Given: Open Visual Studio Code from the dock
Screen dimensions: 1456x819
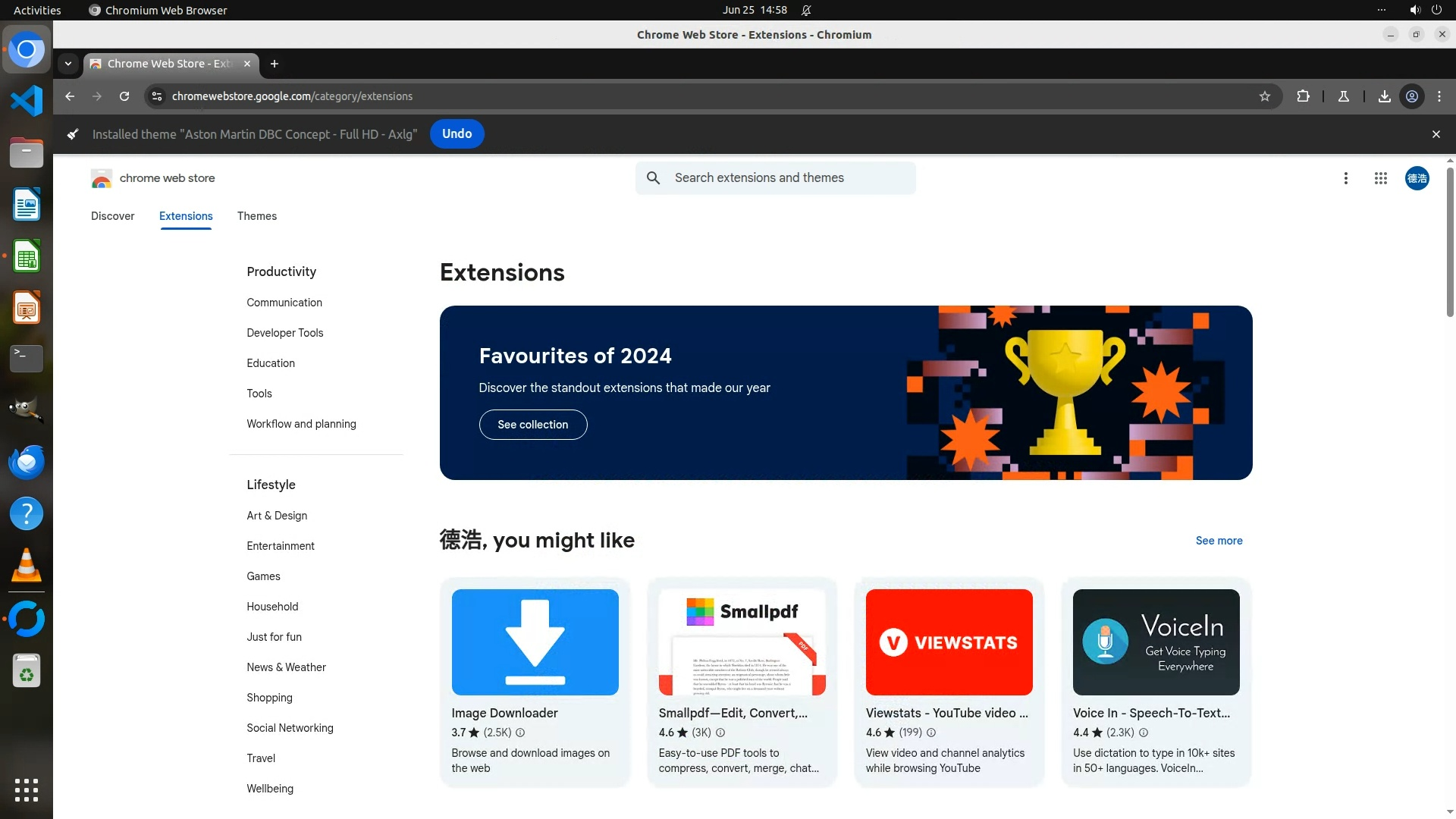Looking at the screenshot, I should coord(27,101).
